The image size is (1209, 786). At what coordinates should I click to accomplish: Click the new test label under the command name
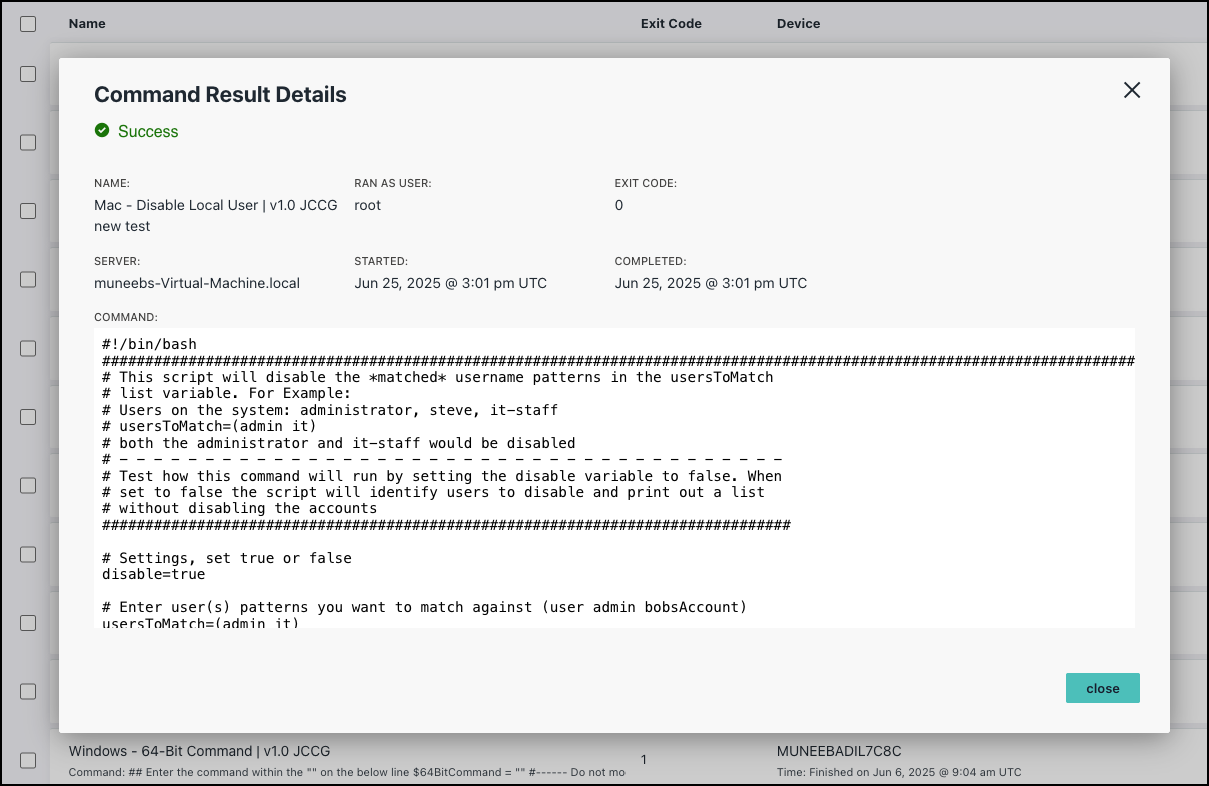click(122, 226)
